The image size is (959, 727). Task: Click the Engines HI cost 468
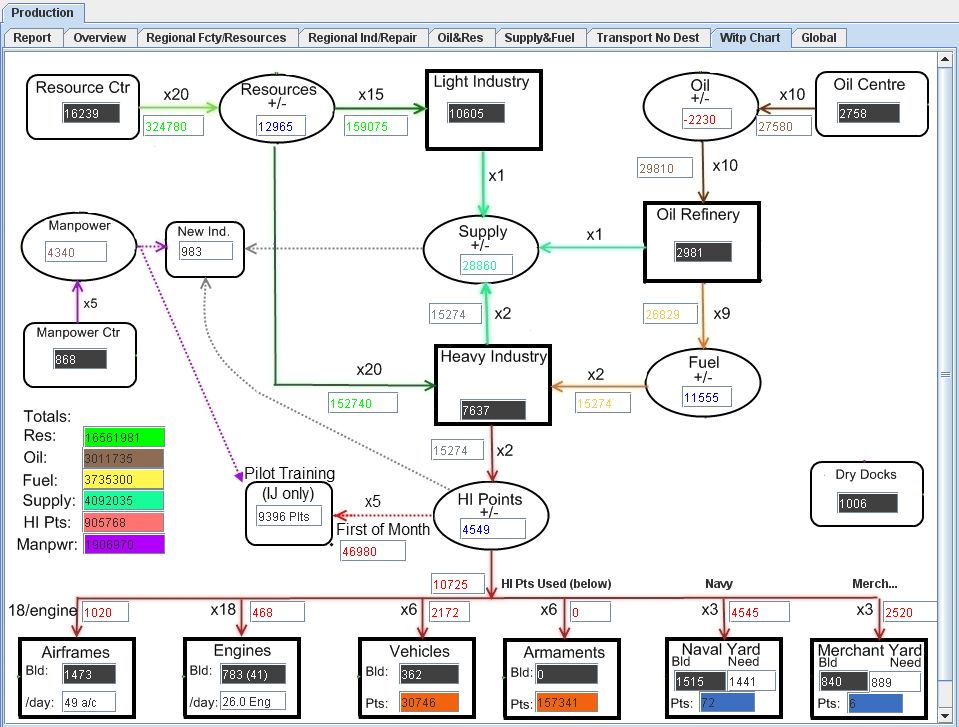(x=277, y=612)
